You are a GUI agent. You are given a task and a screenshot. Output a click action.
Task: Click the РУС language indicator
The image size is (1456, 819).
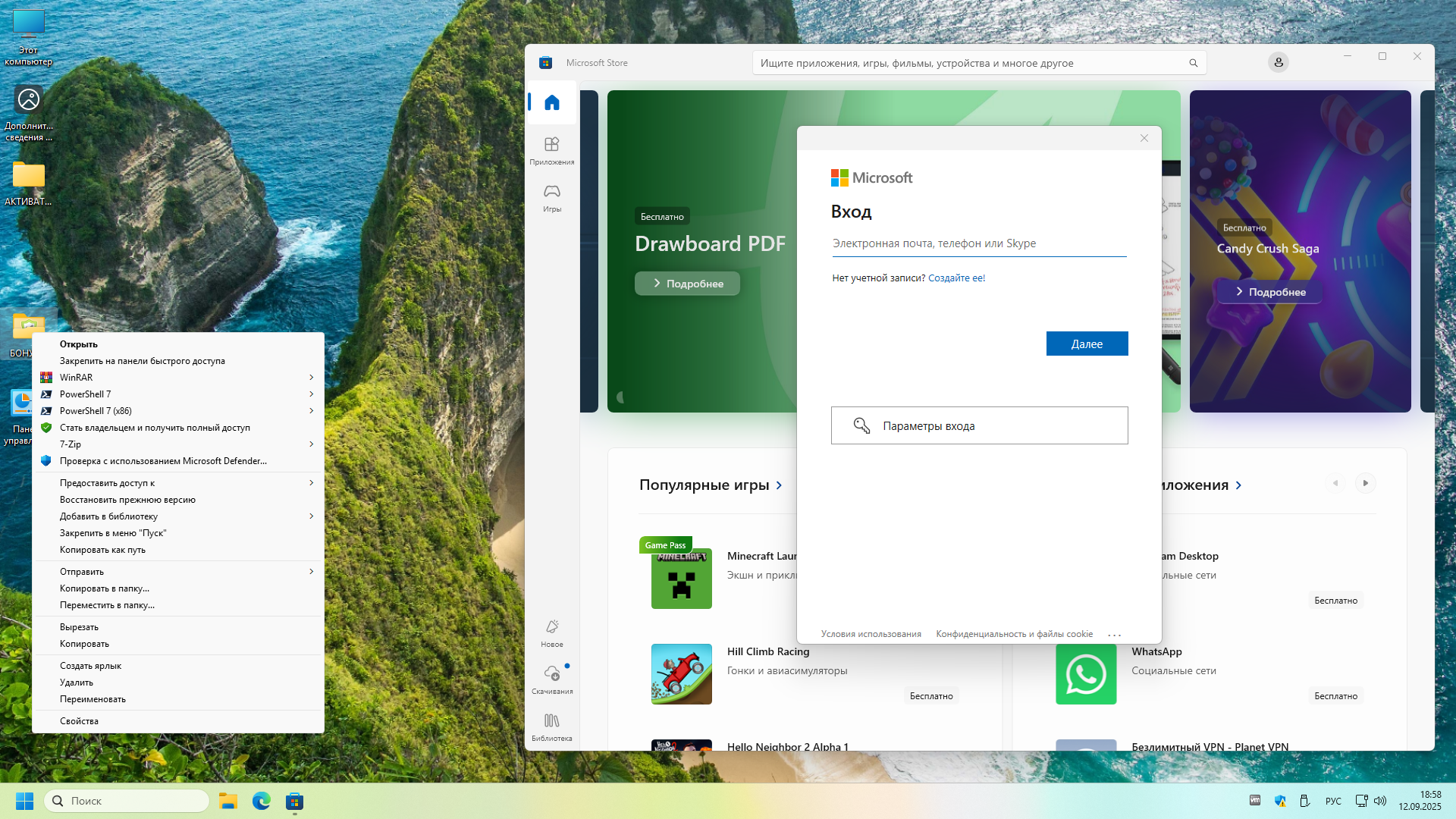[1333, 802]
